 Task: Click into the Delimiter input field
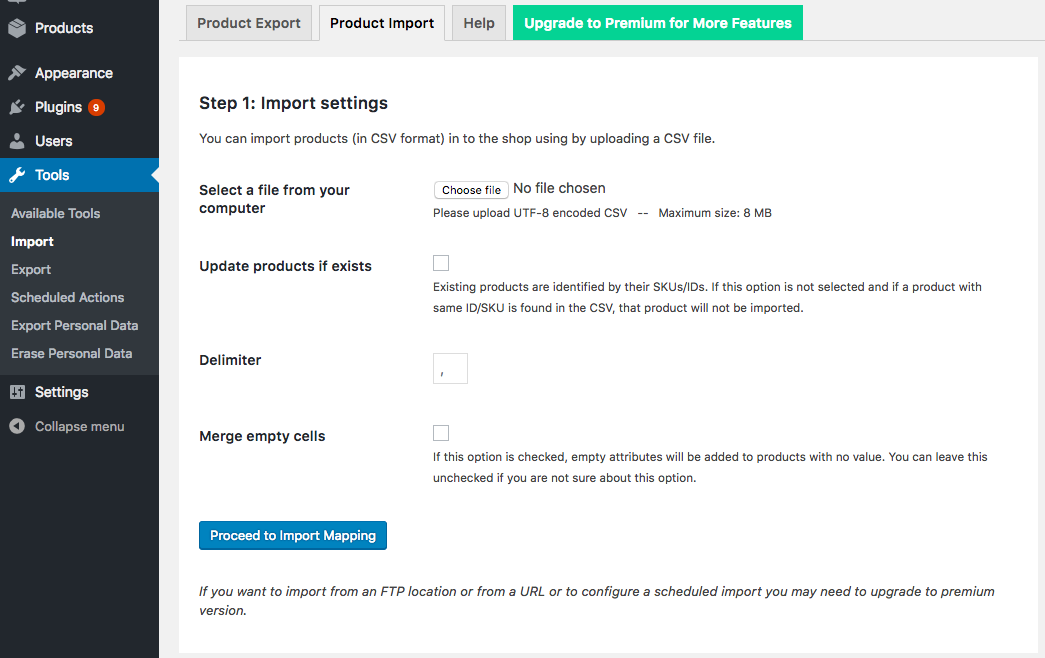(451, 369)
